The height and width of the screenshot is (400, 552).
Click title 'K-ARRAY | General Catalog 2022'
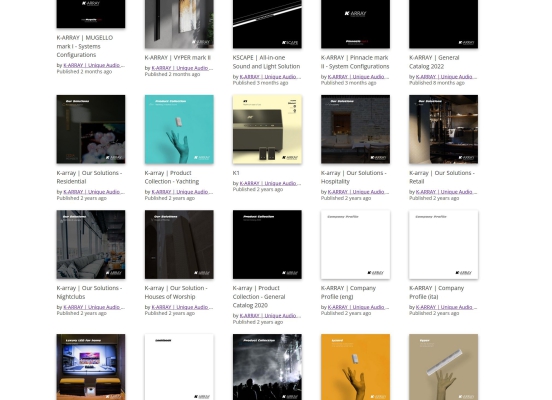click(434, 62)
